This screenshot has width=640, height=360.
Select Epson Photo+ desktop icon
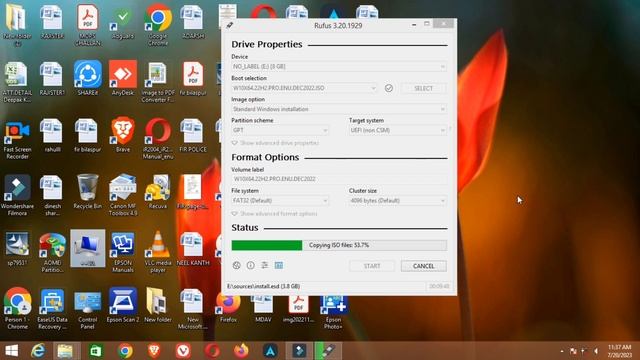[x=333, y=312]
